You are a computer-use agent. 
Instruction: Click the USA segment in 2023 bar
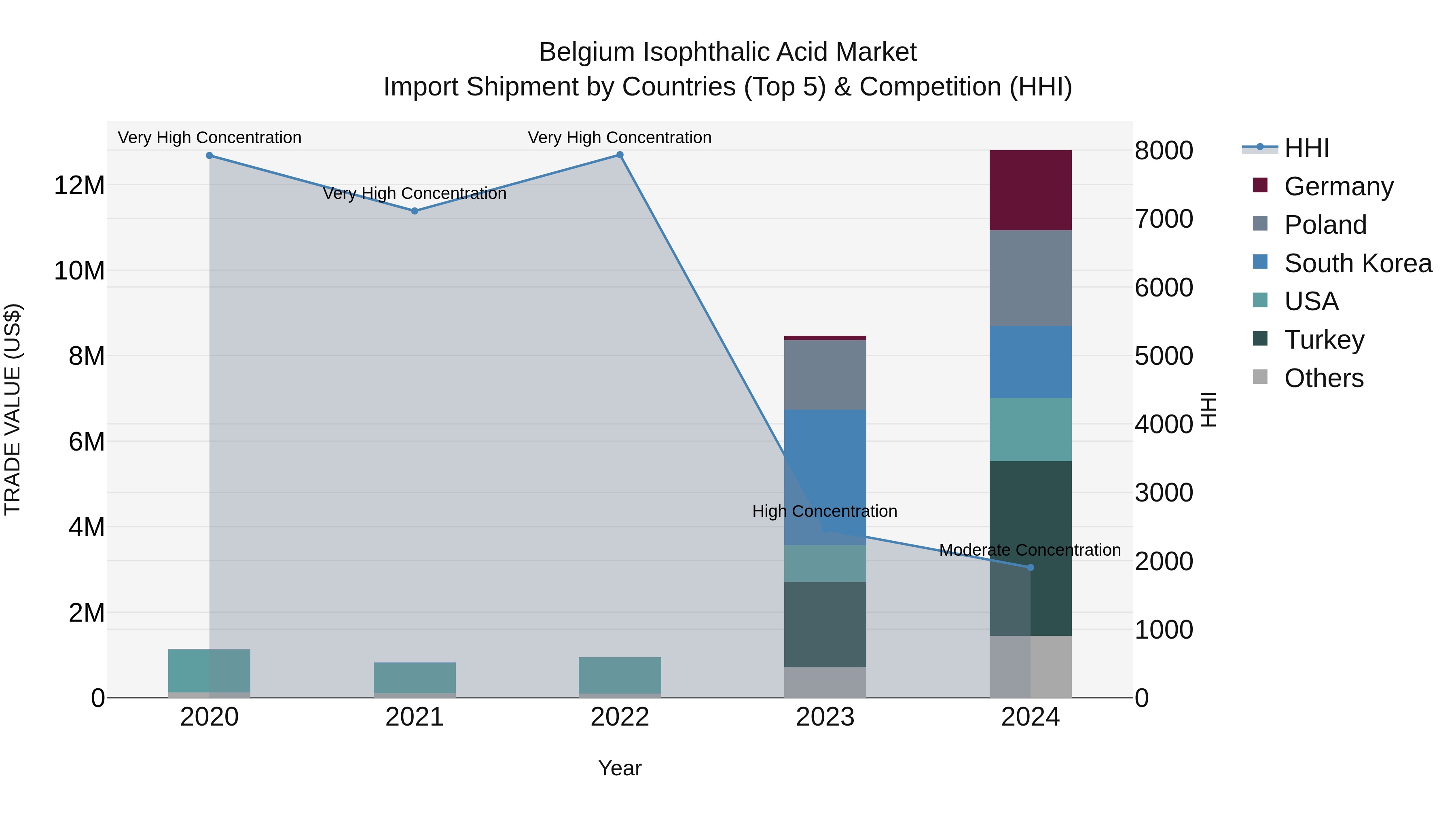tap(825, 563)
